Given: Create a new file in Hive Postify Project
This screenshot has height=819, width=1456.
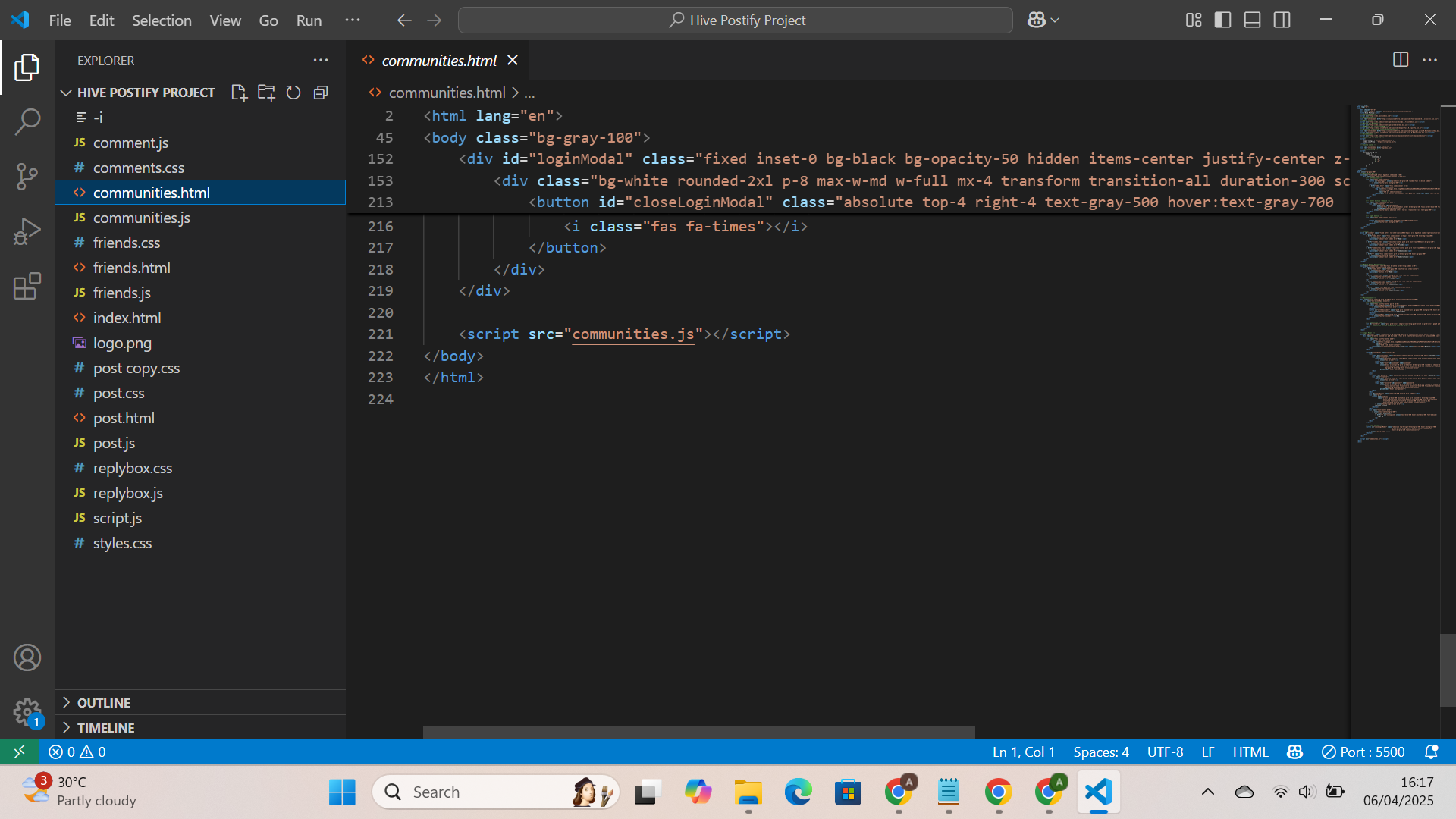Looking at the screenshot, I should coord(239,93).
